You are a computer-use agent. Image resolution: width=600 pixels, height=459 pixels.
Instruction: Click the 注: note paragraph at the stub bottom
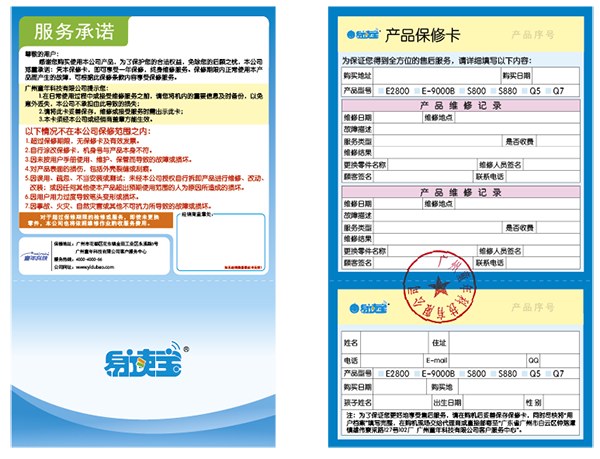(x=461, y=423)
